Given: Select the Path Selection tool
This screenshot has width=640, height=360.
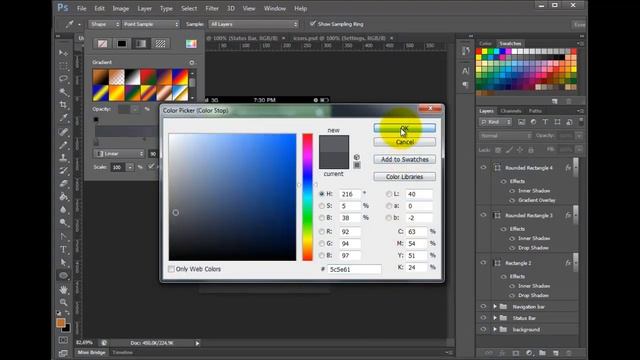Looking at the screenshot, I should coord(63,262).
